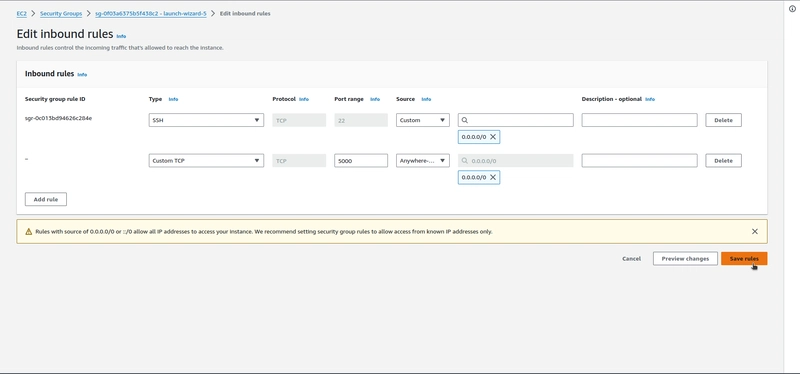Open the Info link beside Edit inbound rules heading
Viewport: 800px width, 374px height.
[x=121, y=36]
